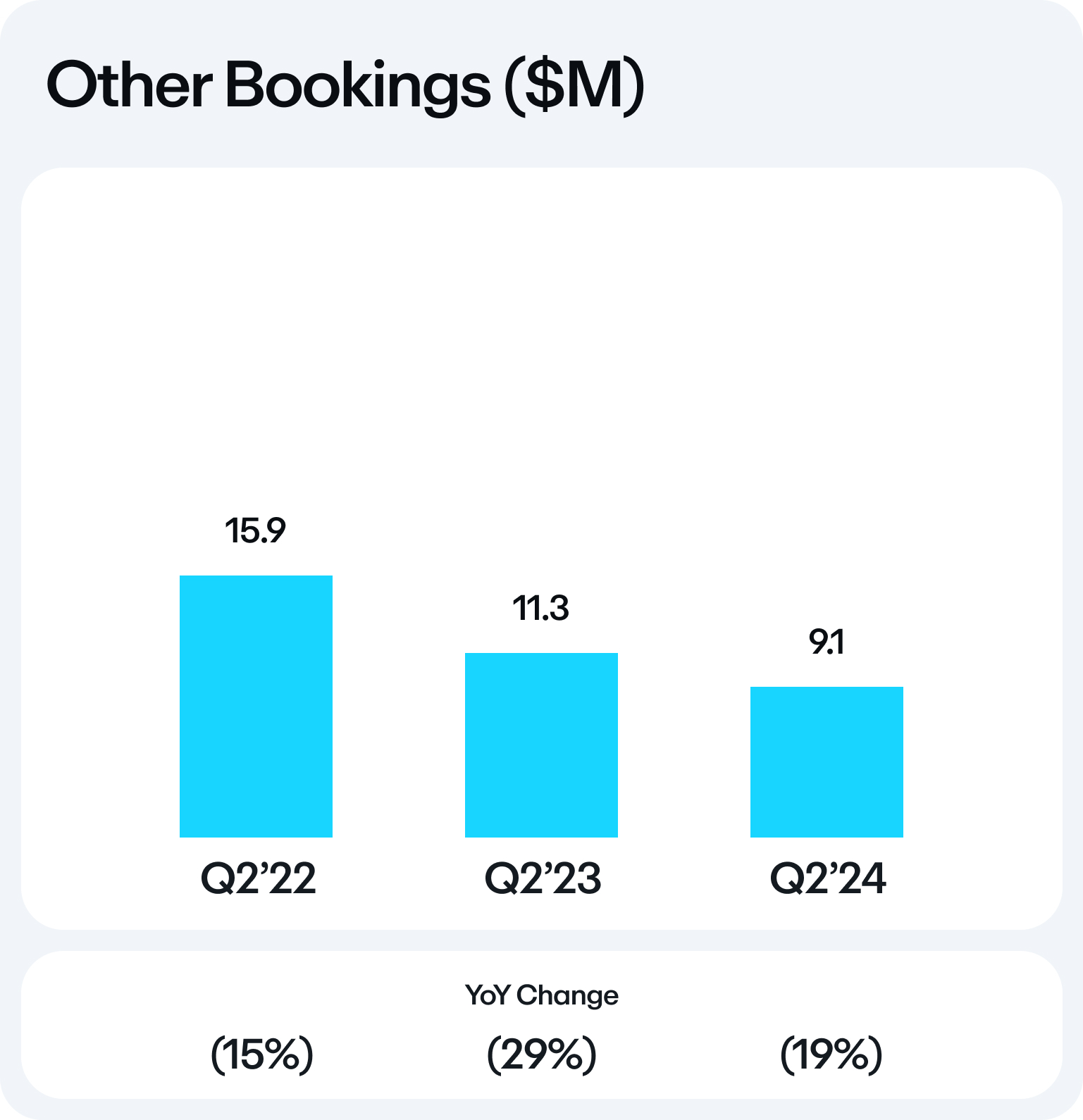Click the 9.1 value label
This screenshot has height=1120, width=1083.
(827, 642)
